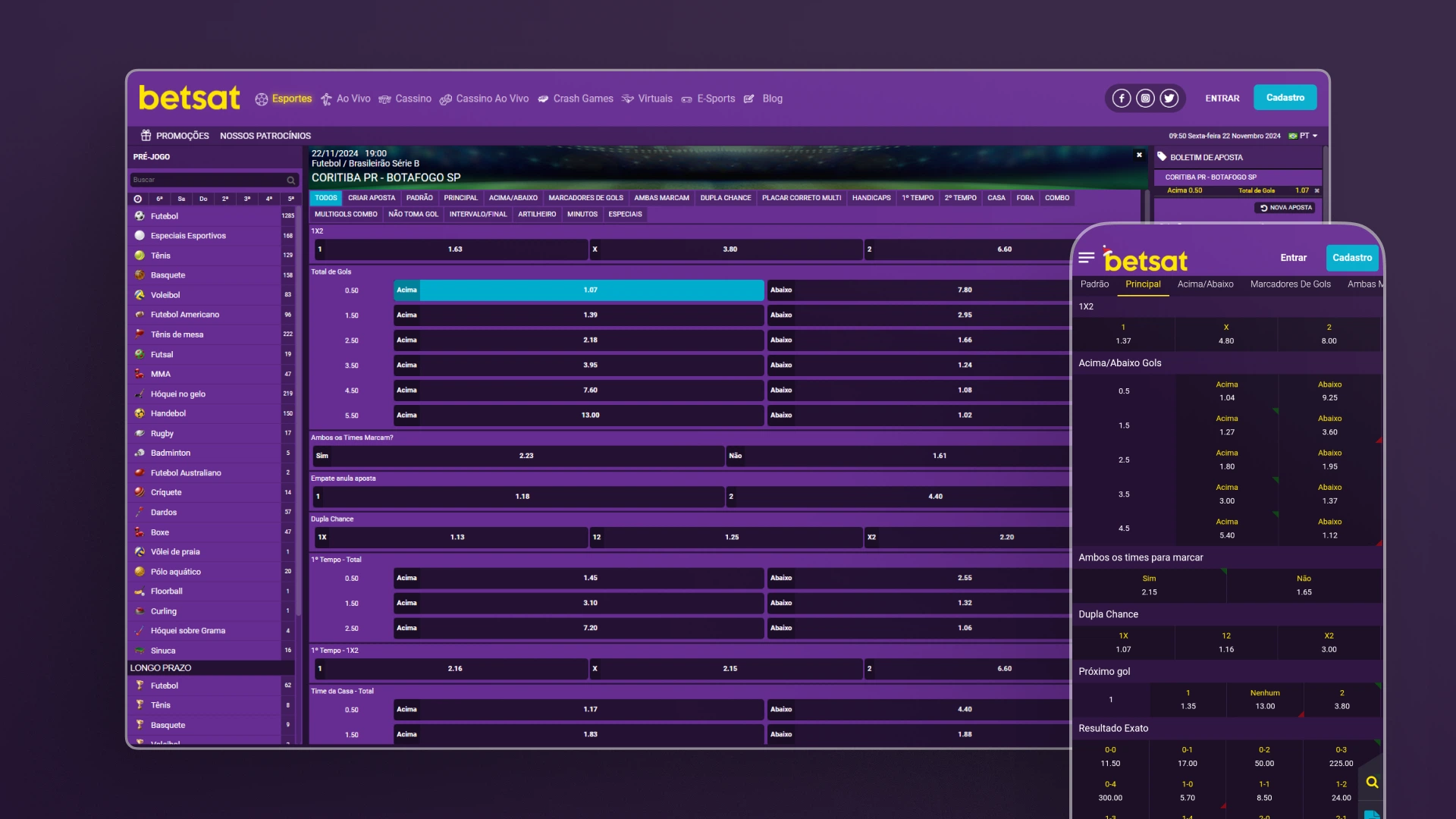Click the Futebol soccer ball icon in pré-jogo list
This screenshot has width=1456, height=819.
[140, 216]
